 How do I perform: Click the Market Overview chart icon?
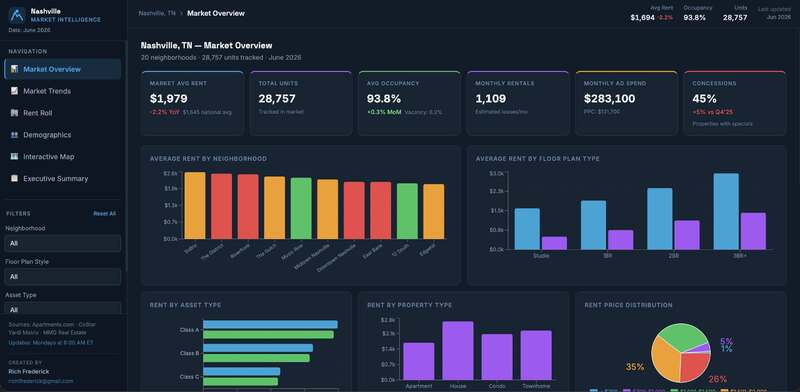tap(14, 69)
